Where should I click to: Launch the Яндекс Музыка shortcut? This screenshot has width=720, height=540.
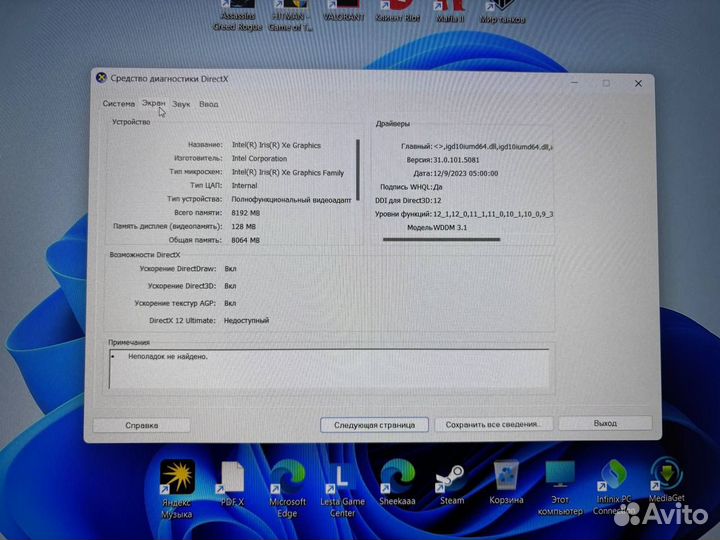click(177, 475)
